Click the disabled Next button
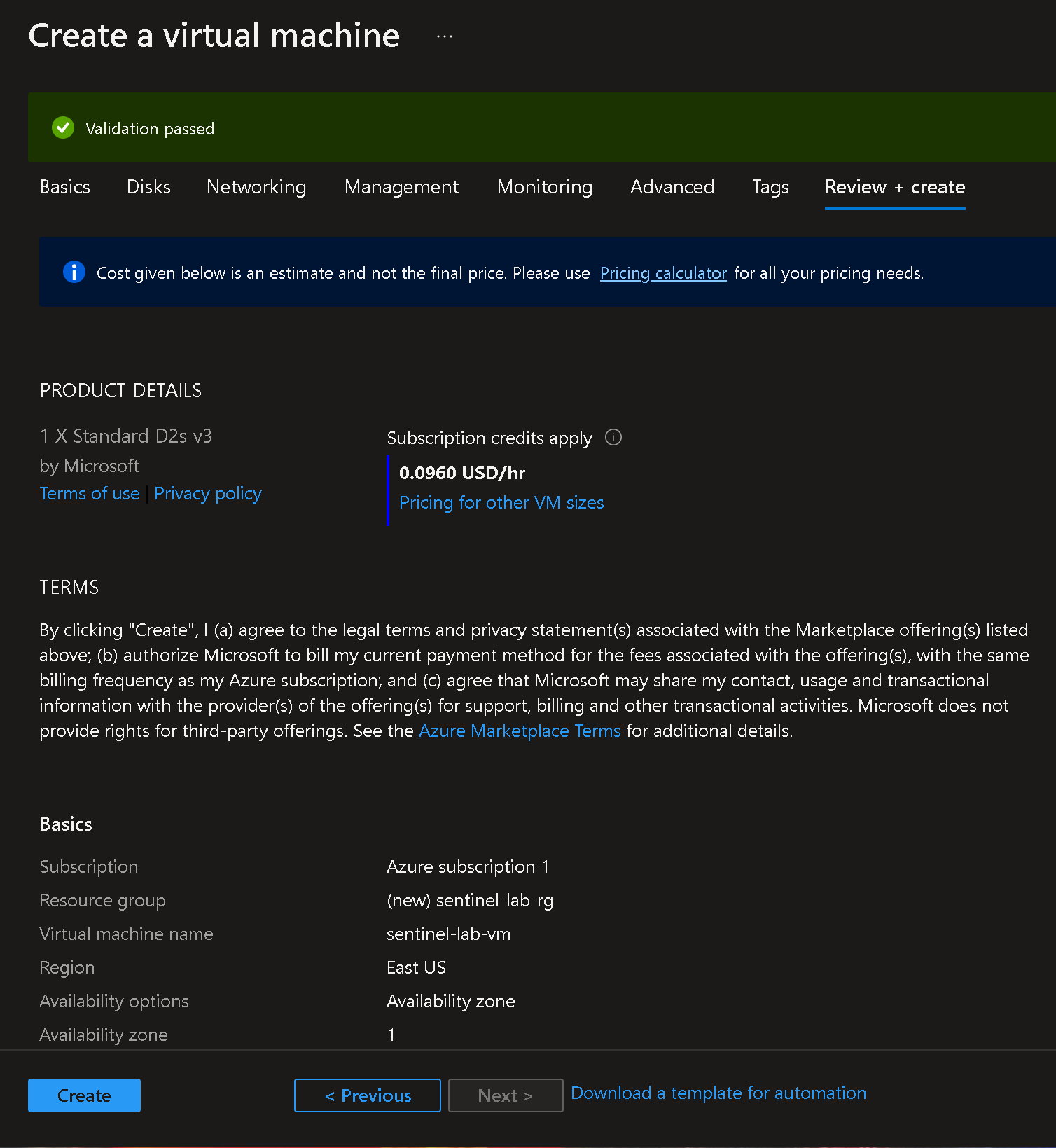This screenshot has width=1056, height=1148. pyautogui.click(x=506, y=1095)
